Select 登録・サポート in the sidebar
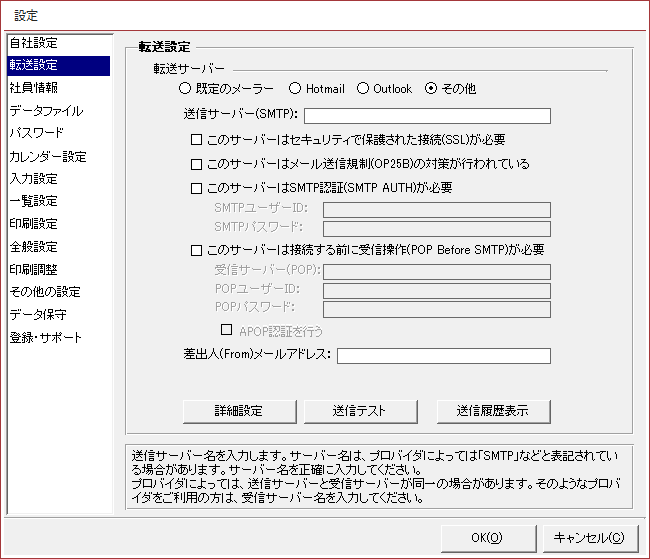The height and width of the screenshot is (559, 650). point(45,338)
